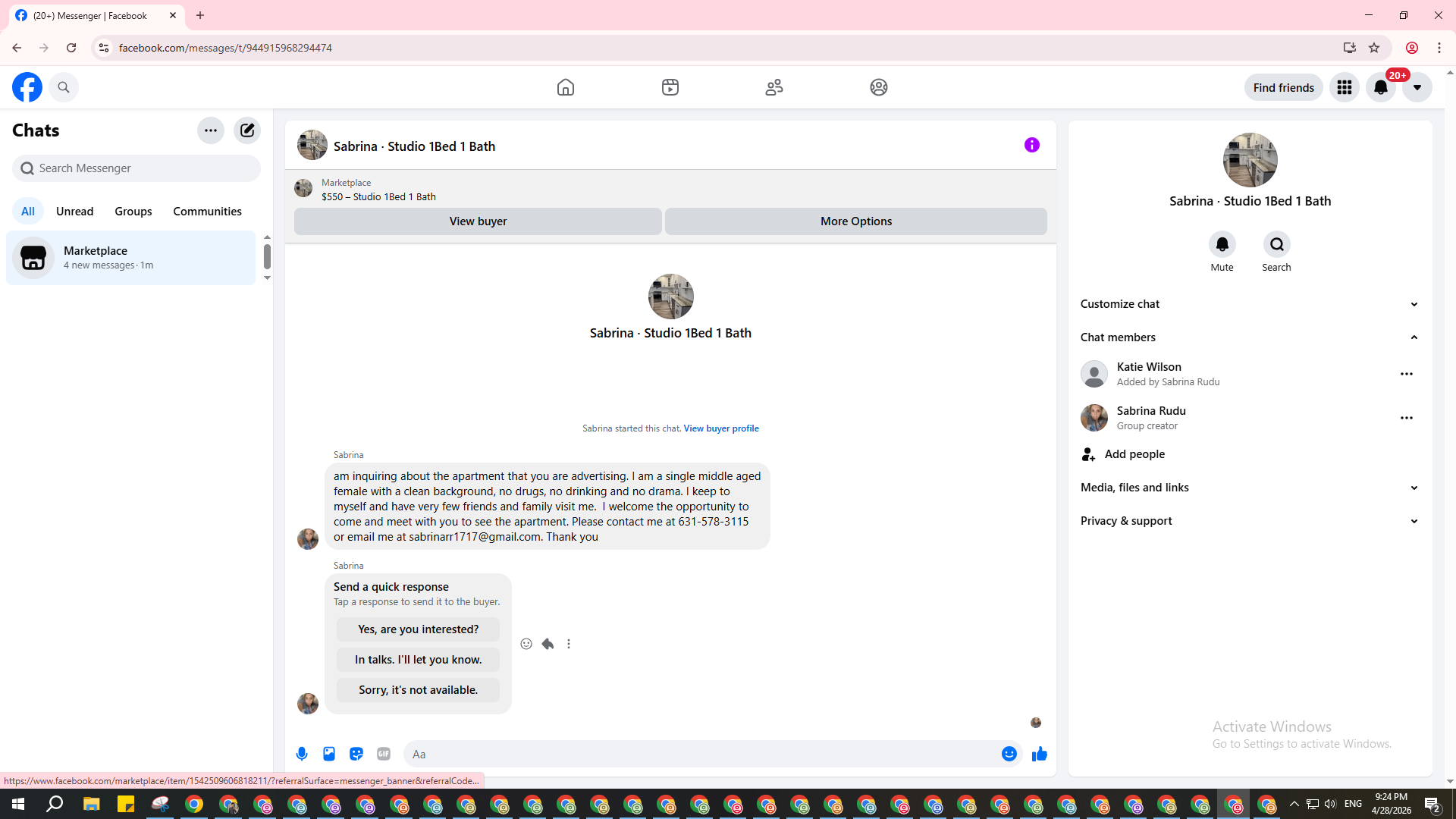Toggle conversation information panel
This screenshot has width=1456, height=819.
(x=1031, y=145)
